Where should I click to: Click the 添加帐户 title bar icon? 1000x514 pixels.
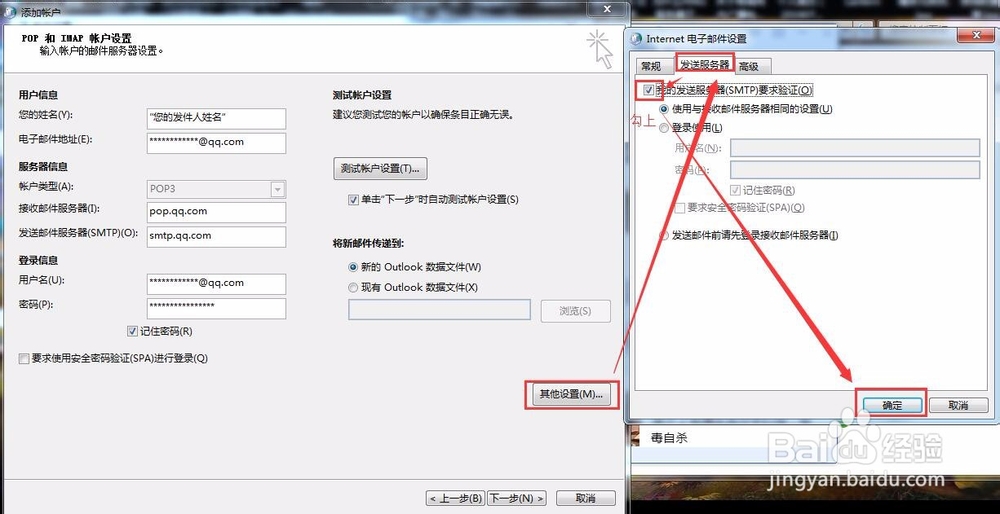[10, 10]
